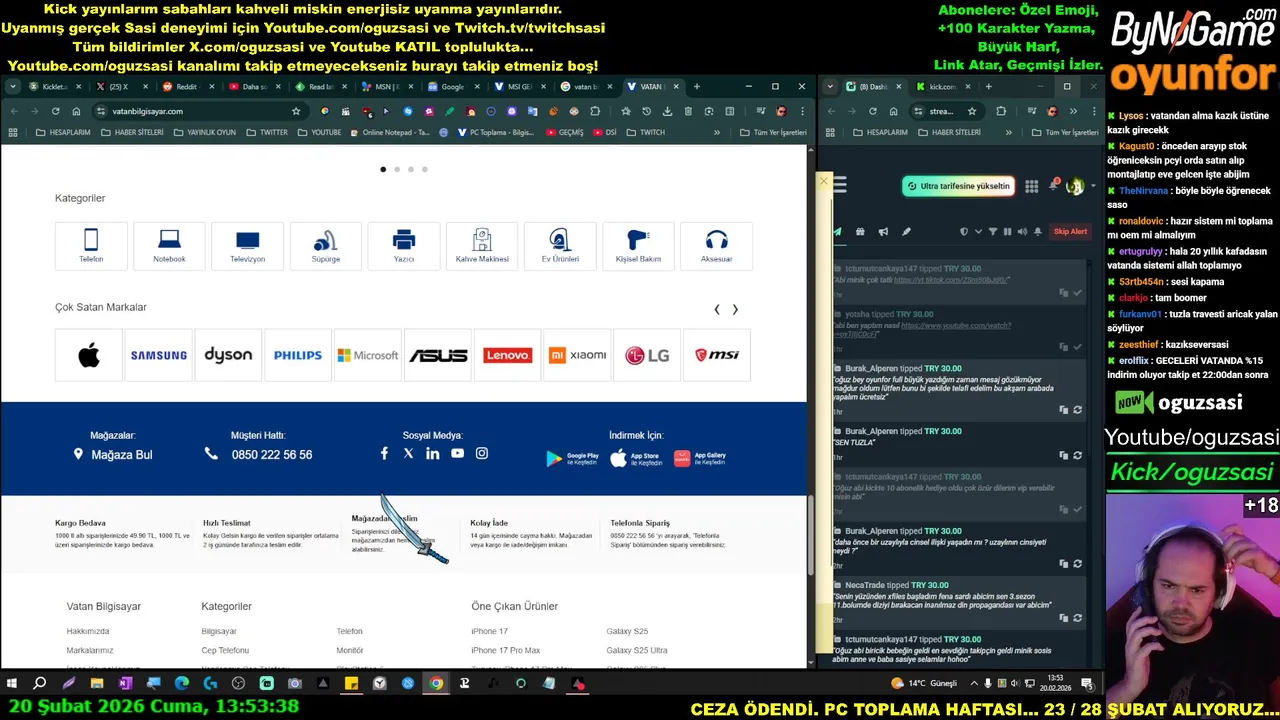Select the fourth carousel dot
This screenshot has width=1280, height=720.
425,170
